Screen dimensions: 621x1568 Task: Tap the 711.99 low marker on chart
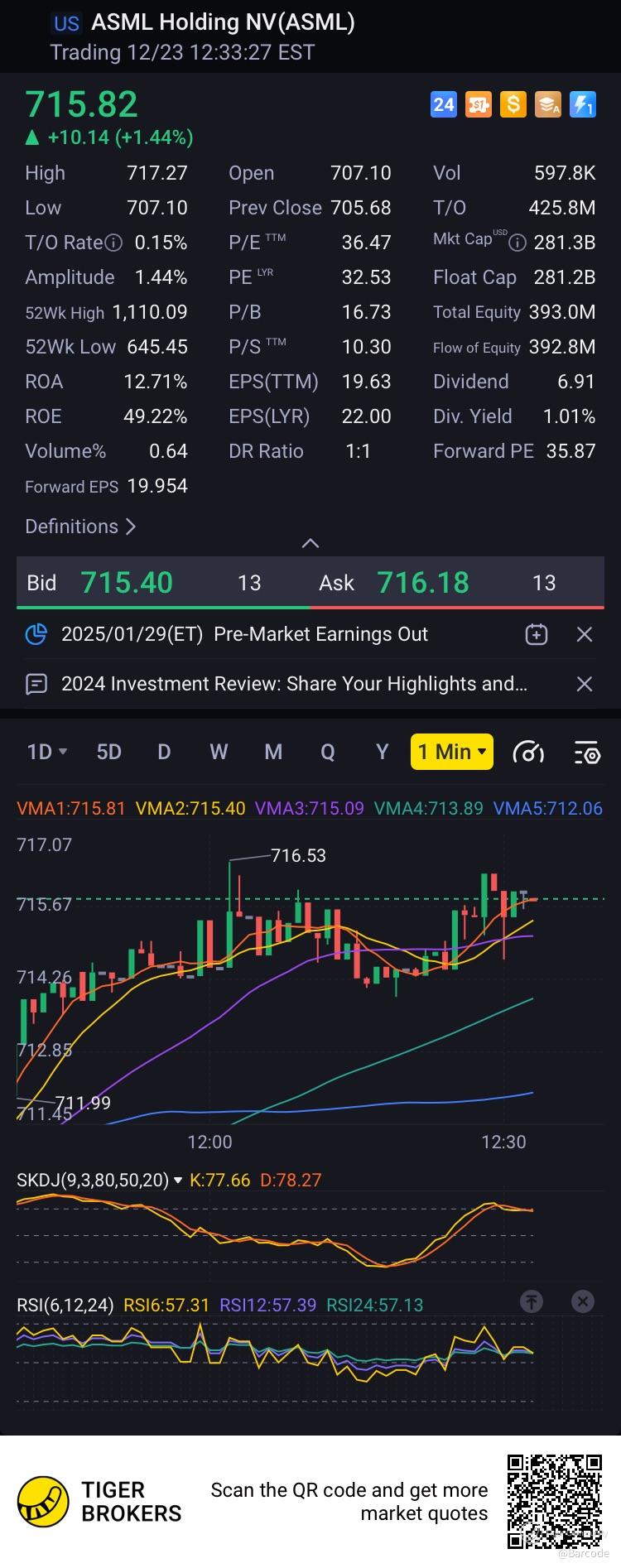(83, 1102)
